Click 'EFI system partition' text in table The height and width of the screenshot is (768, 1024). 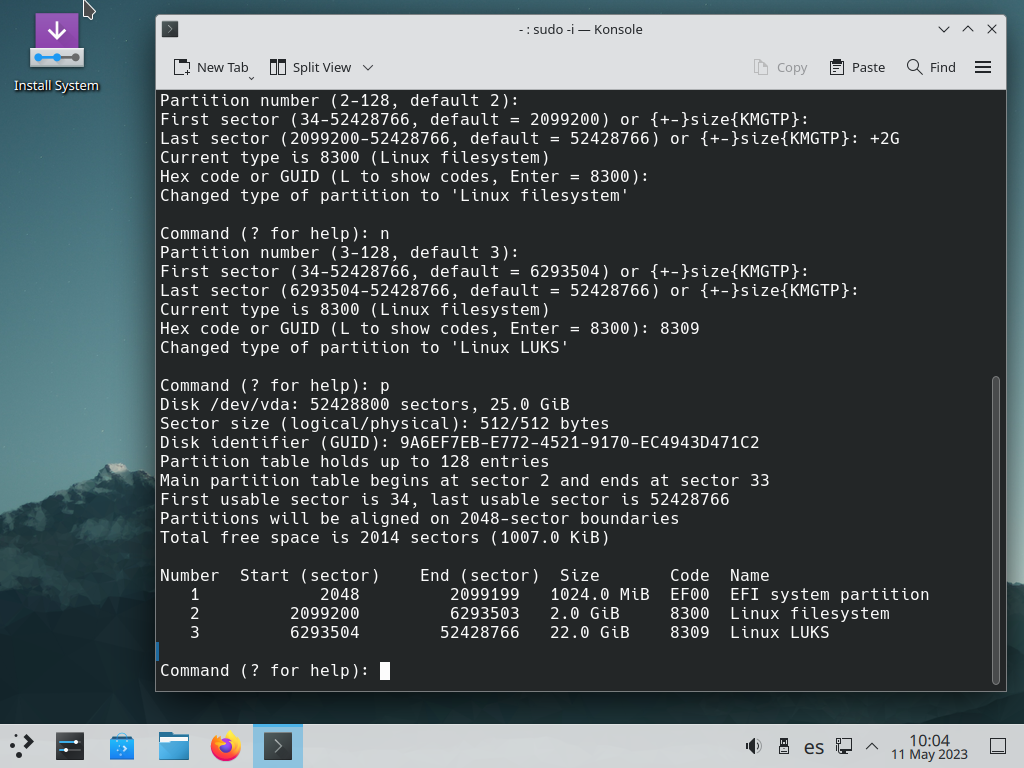[x=829, y=595]
